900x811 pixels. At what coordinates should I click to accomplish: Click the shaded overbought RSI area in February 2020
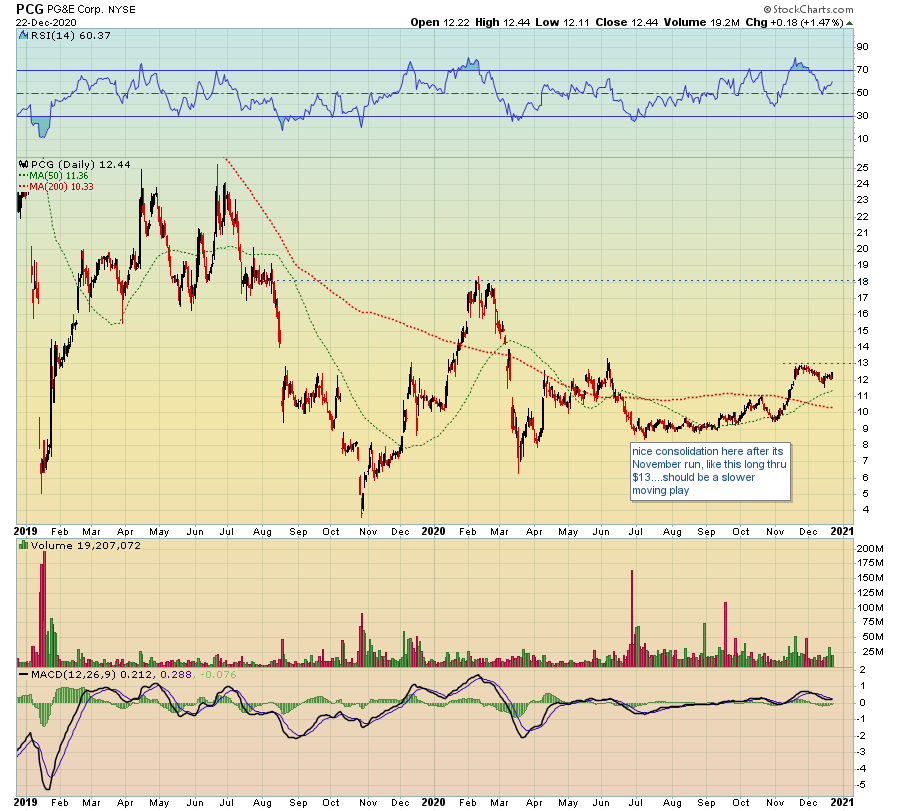click(468, 66)
